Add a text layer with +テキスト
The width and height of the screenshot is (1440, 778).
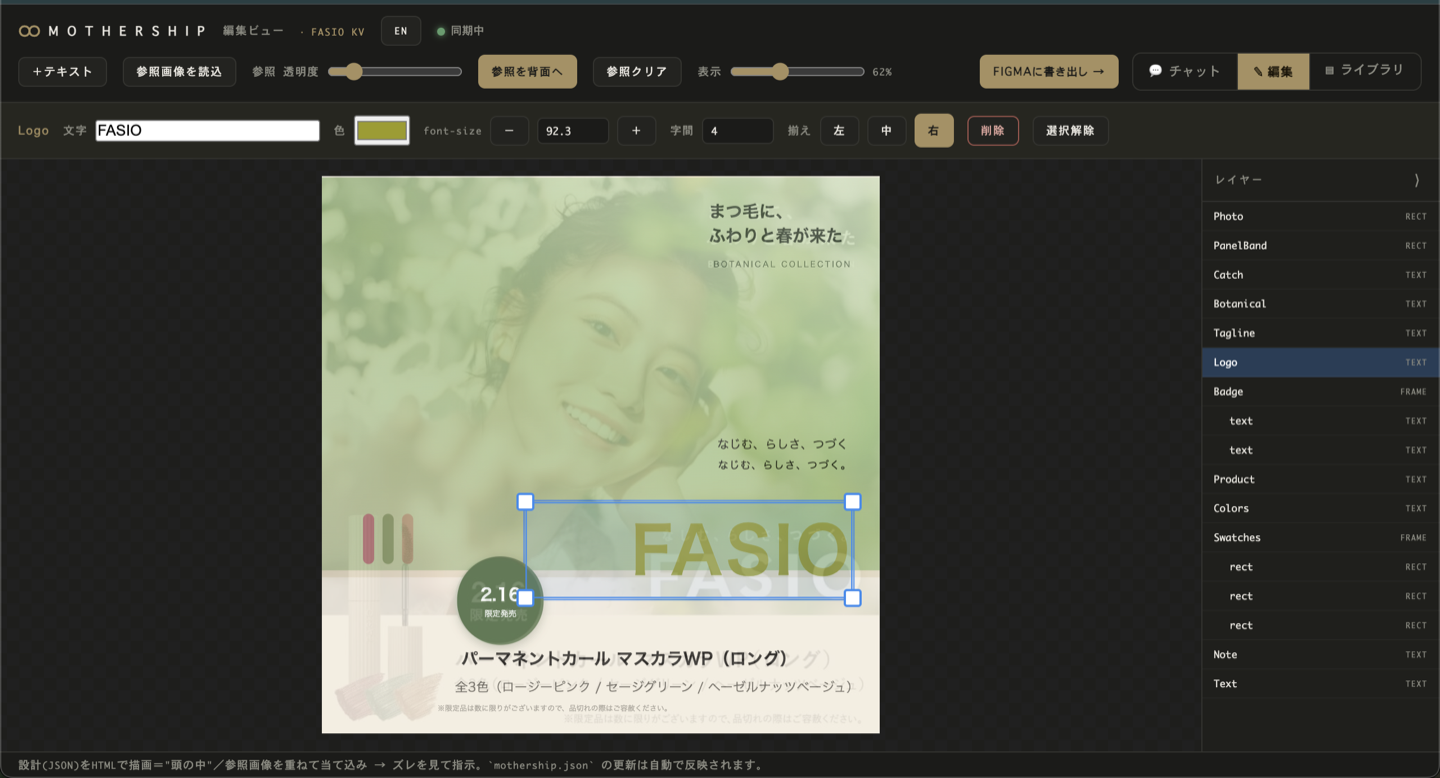63,72
